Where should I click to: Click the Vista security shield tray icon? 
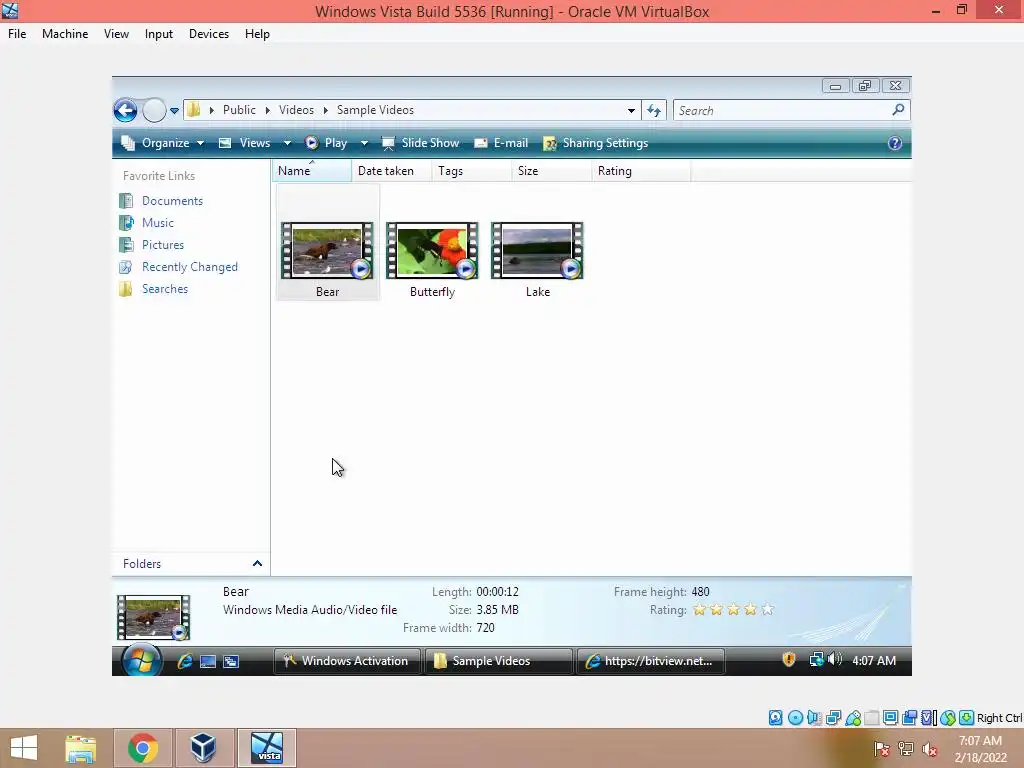point(789,660)
